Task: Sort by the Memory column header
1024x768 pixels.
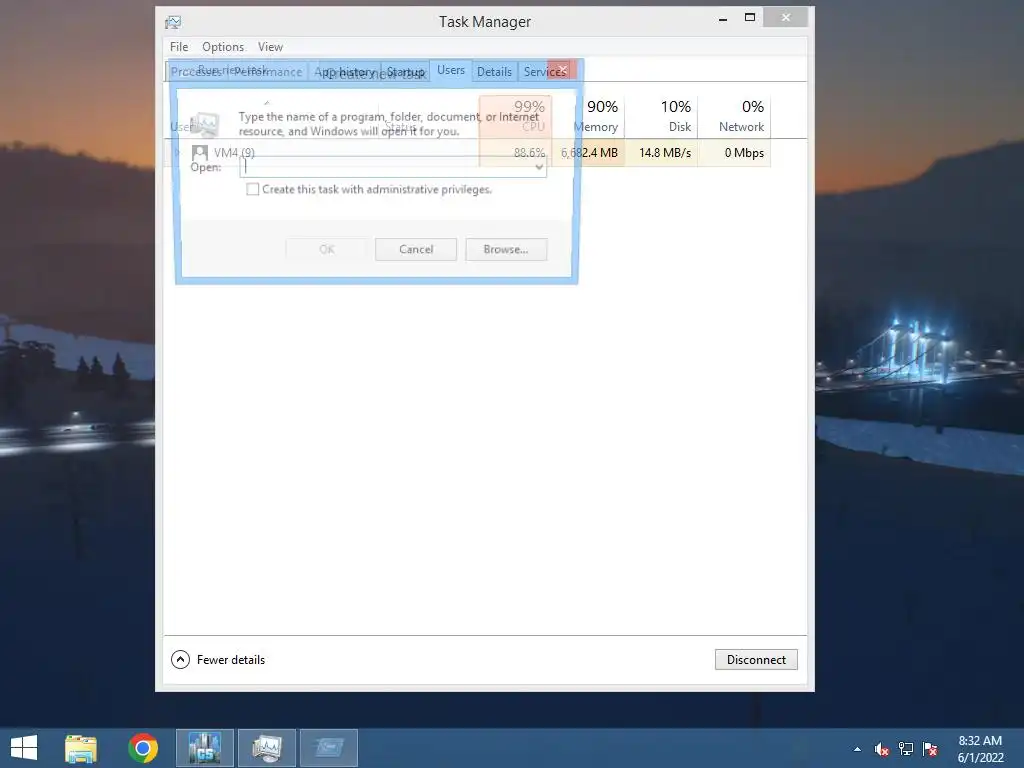Action: (x=596, y=116)
